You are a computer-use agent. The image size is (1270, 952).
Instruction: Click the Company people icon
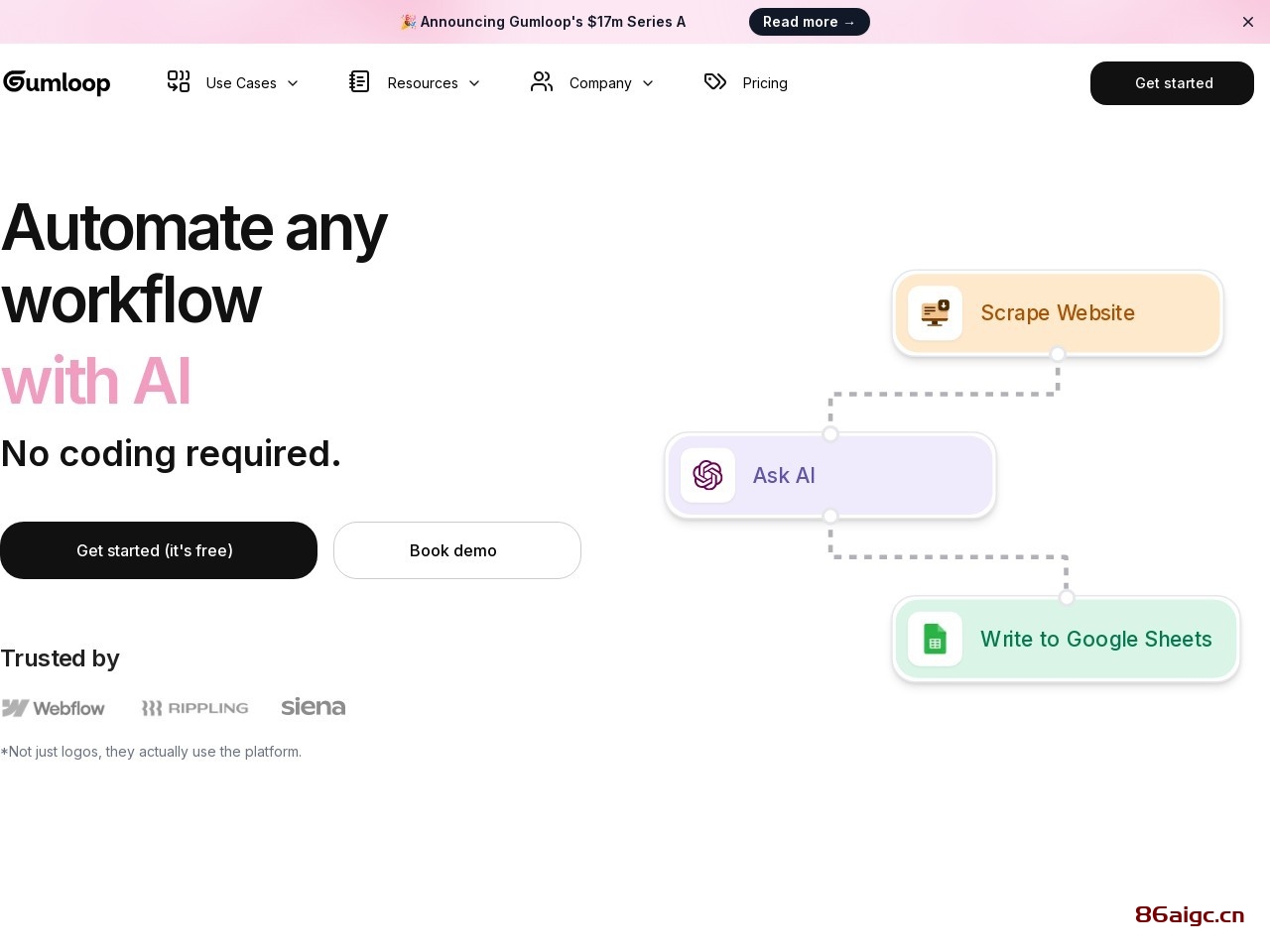[542, 81]
